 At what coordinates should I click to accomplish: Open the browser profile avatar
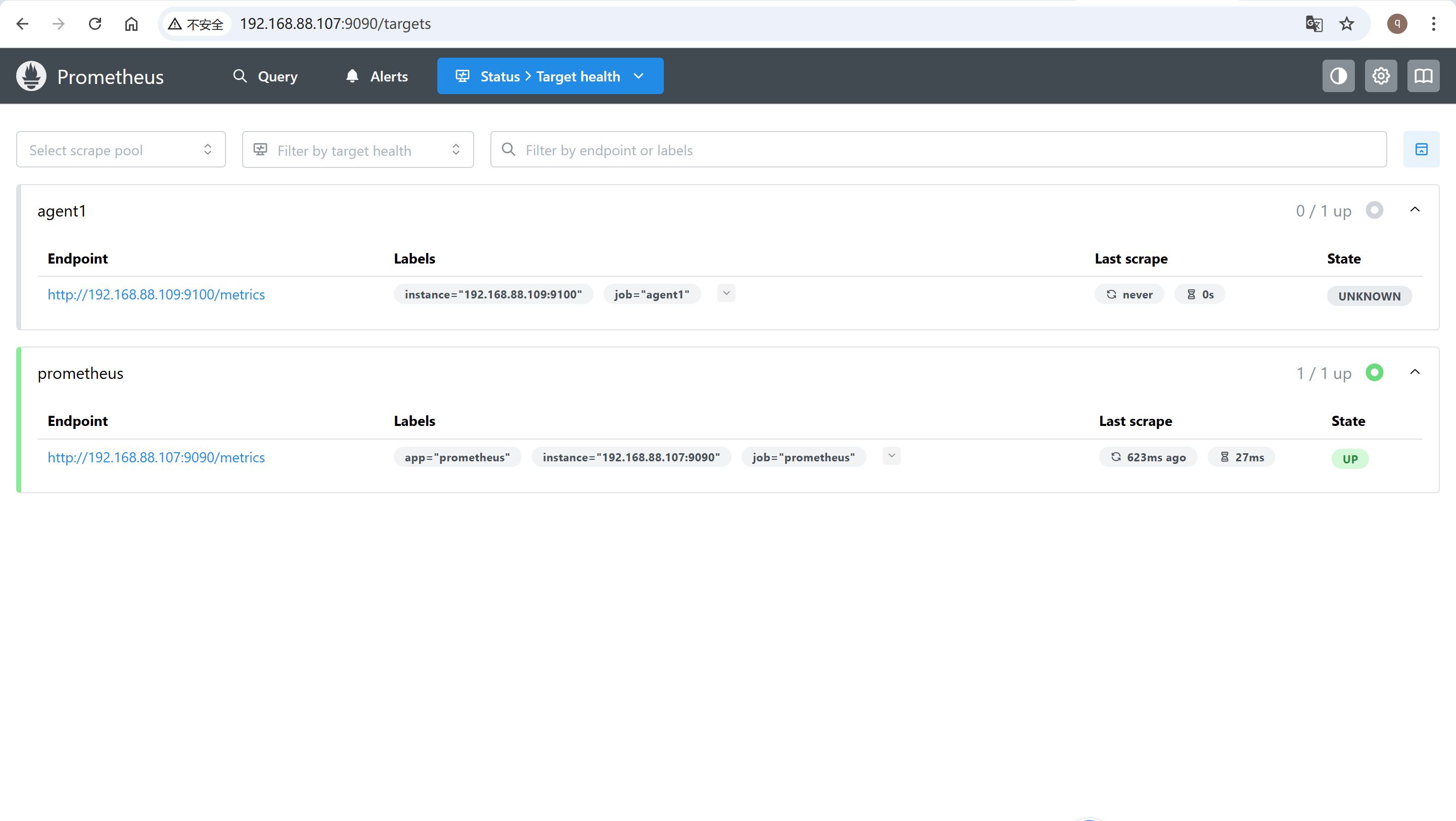click(1397, 24)
